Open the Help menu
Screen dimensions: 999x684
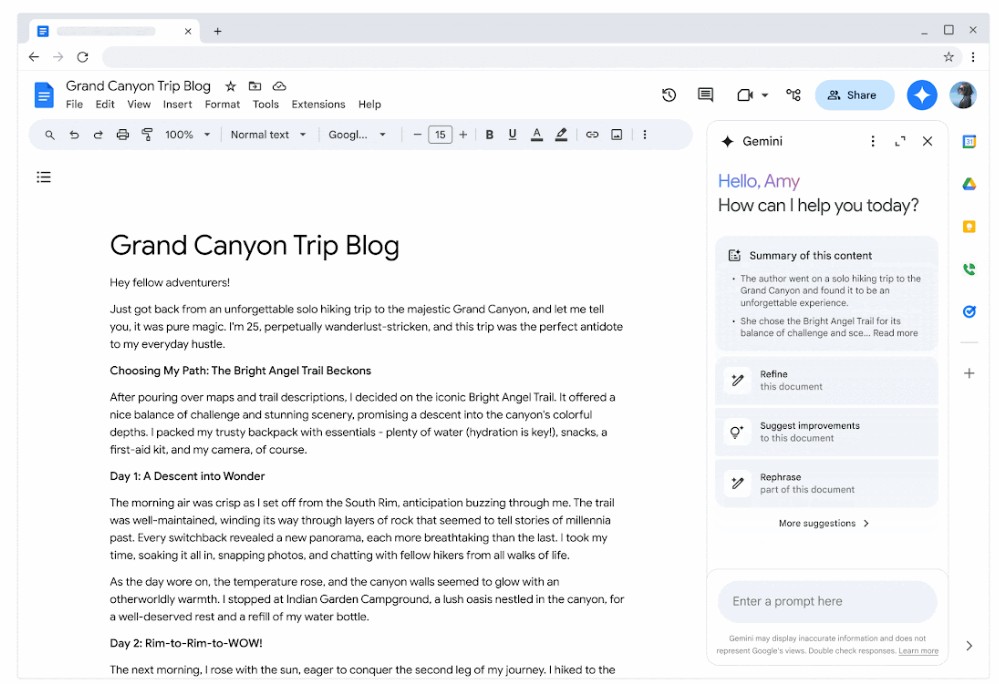click(370, 104)
